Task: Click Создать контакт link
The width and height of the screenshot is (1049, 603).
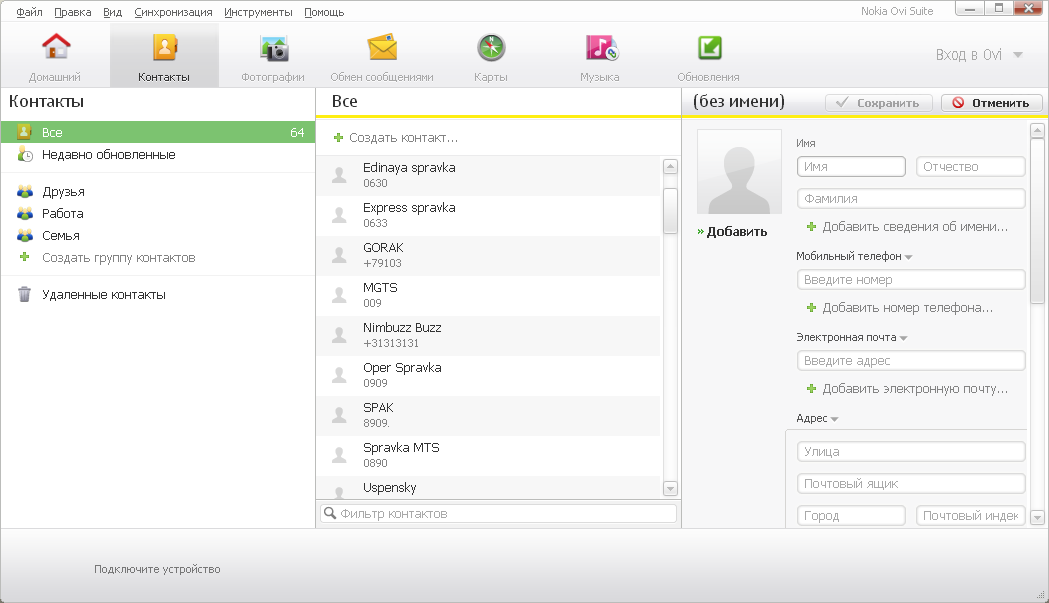Action: click(402, 138)
